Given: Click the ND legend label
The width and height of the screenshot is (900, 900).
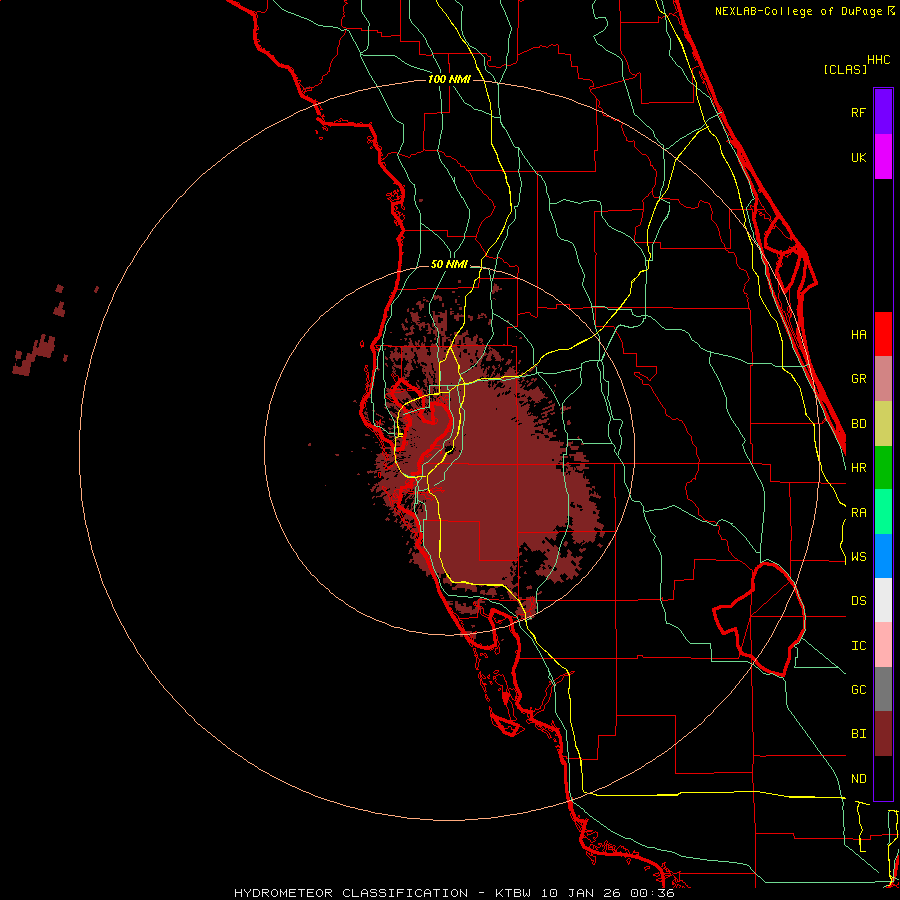Looking at the screenshot, I should (858, 778).
